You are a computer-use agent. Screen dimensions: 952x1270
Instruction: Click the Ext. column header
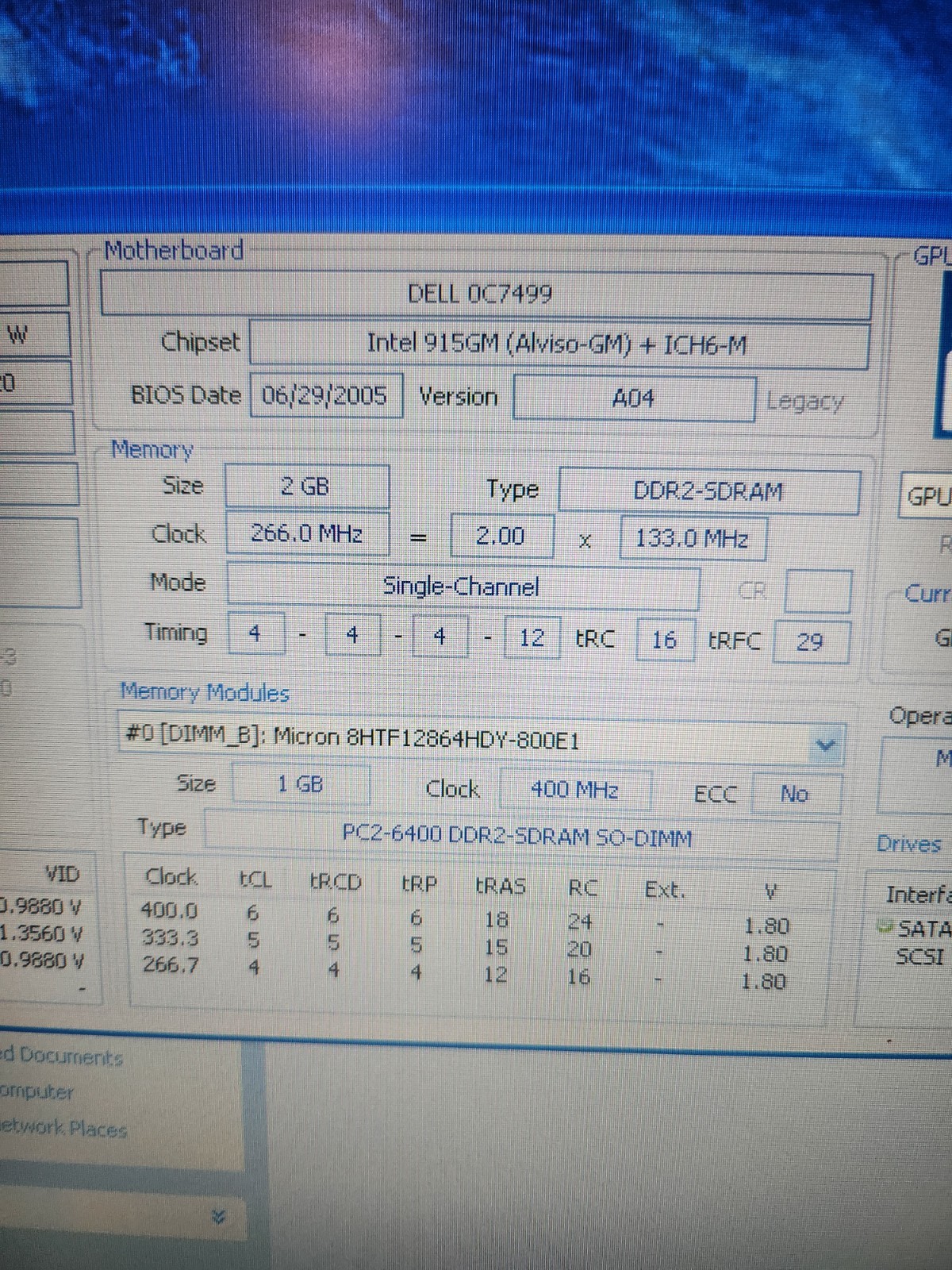[665, 889]
